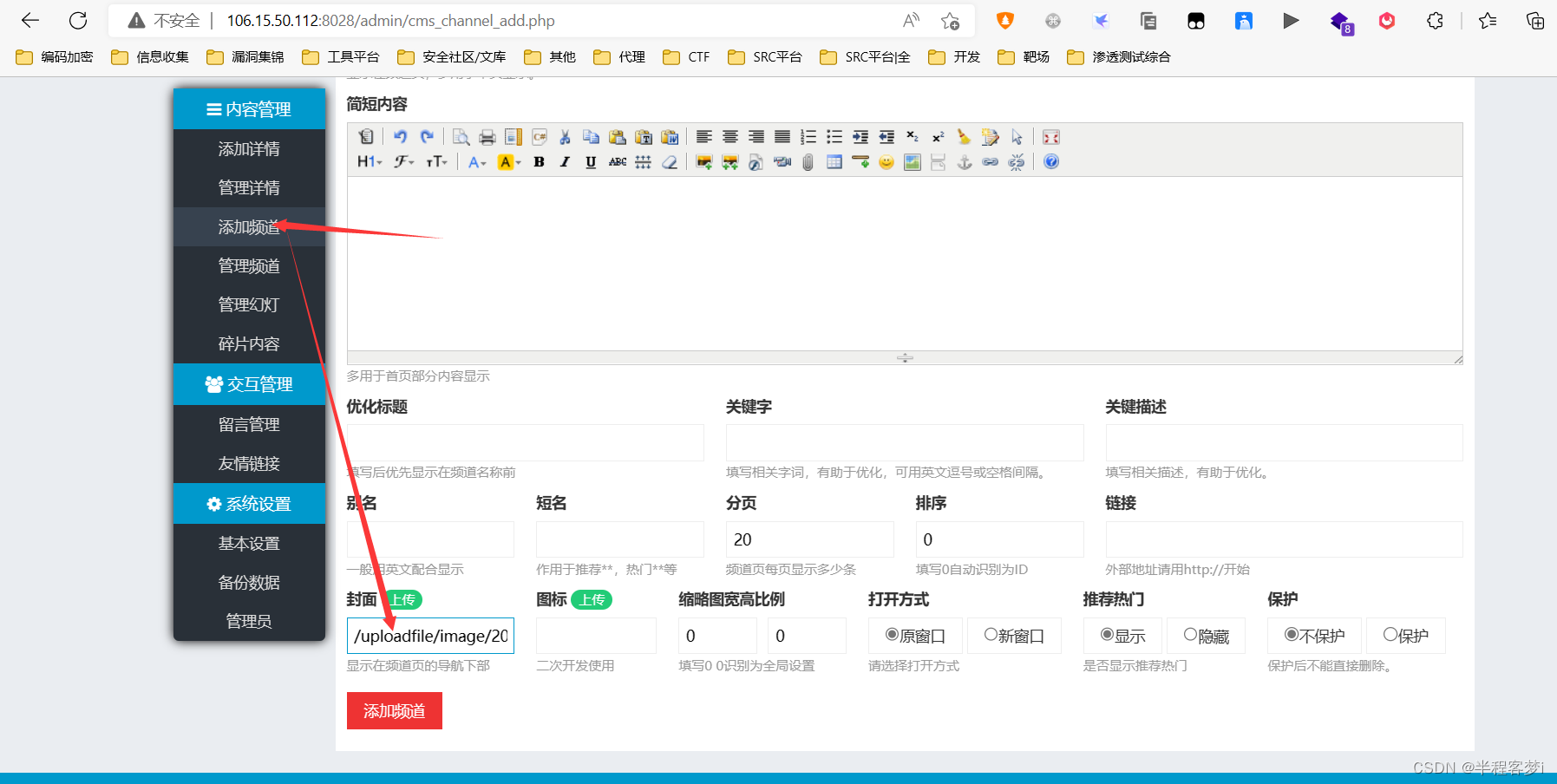Center align text in editor
Screen dimensions: 1557x784
point(730,137)
